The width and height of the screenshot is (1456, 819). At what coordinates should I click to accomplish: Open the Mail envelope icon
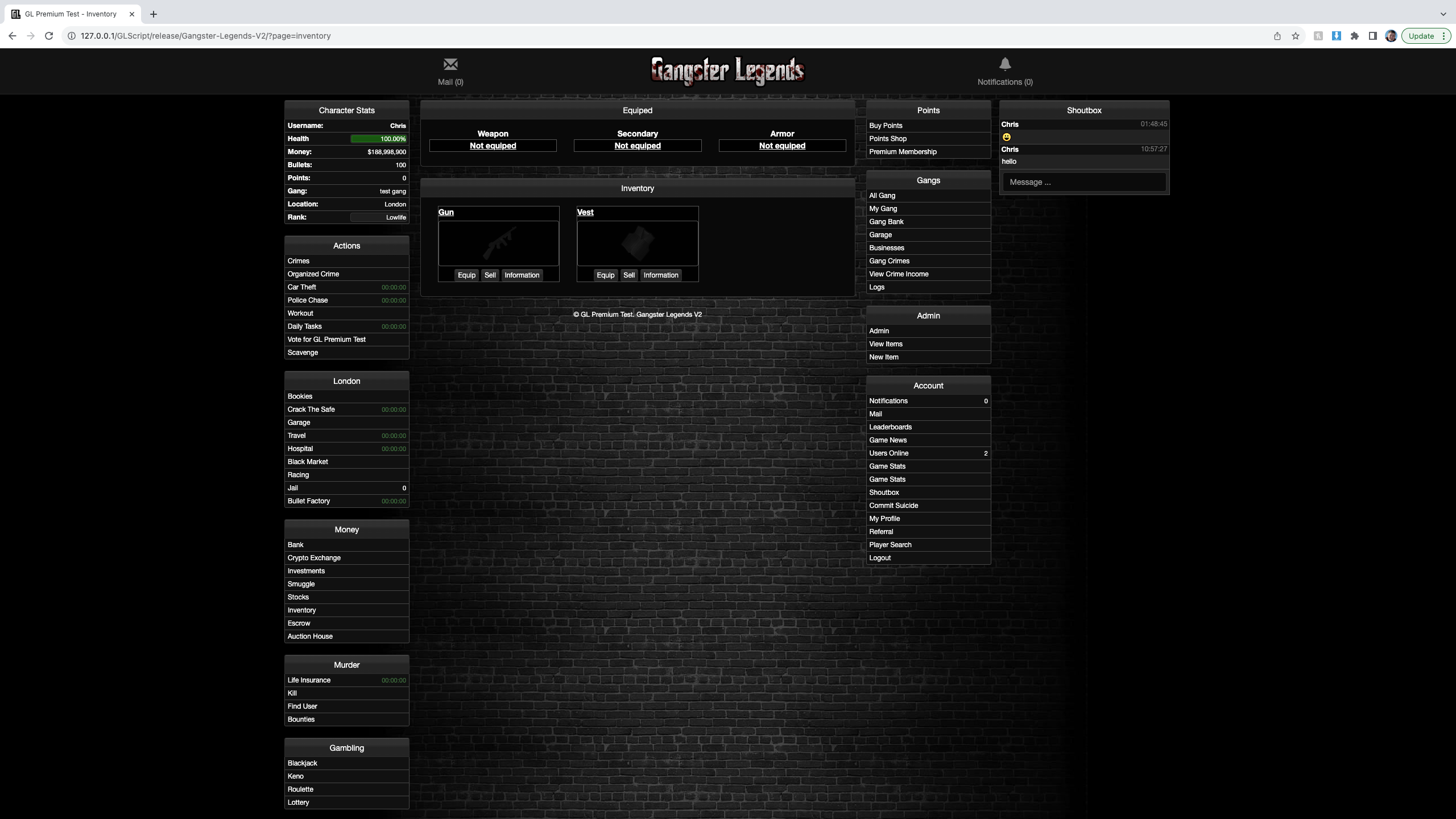pos(450,64)
